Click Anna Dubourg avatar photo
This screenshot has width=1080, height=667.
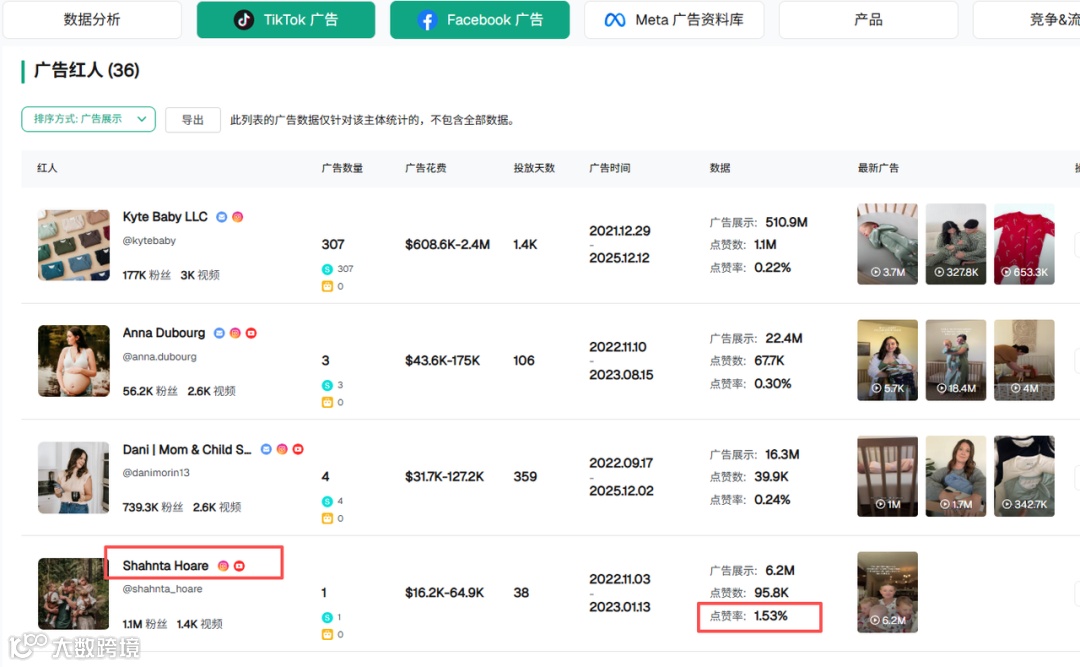click(x=74, y=361)
